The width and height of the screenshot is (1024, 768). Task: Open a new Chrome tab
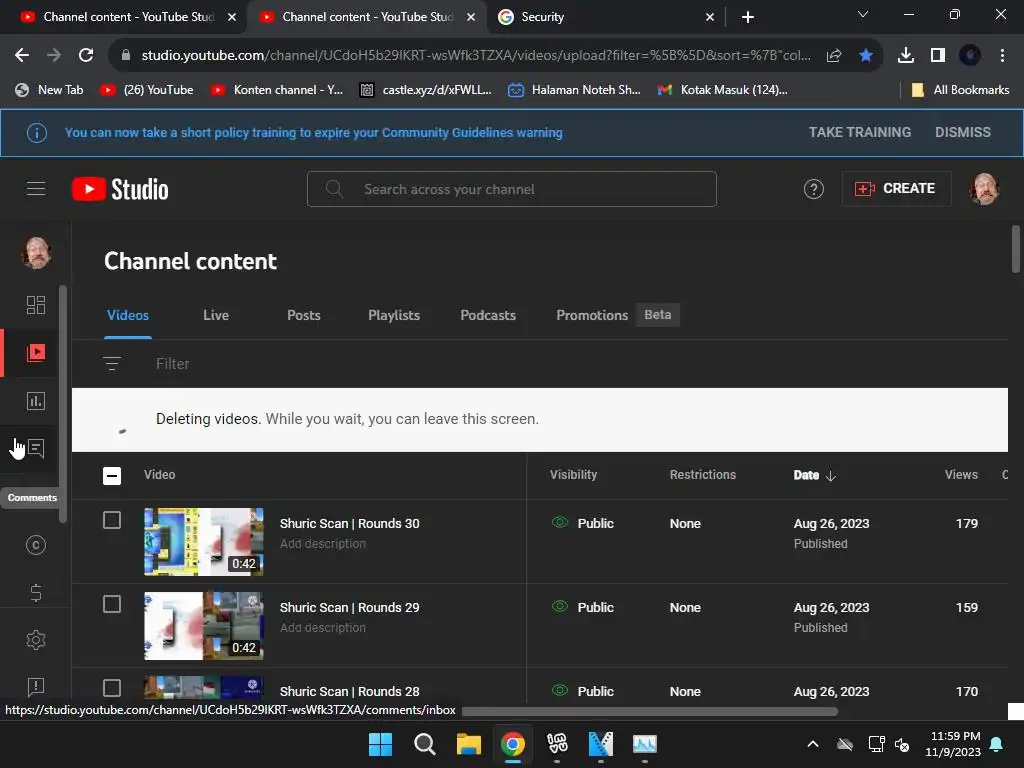point(748,17)
